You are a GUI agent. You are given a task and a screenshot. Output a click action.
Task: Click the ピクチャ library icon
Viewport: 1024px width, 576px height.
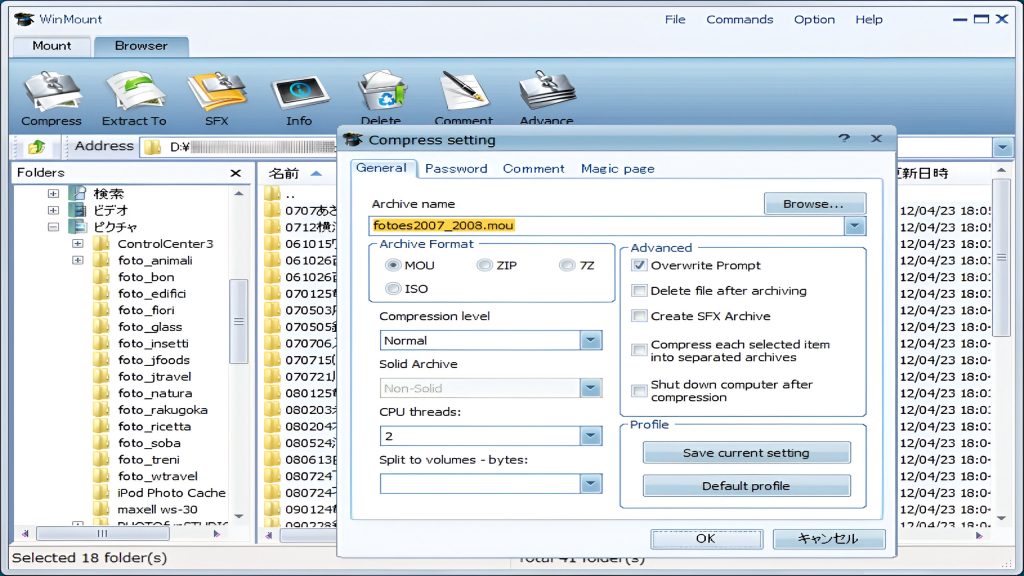pos(78,227)
